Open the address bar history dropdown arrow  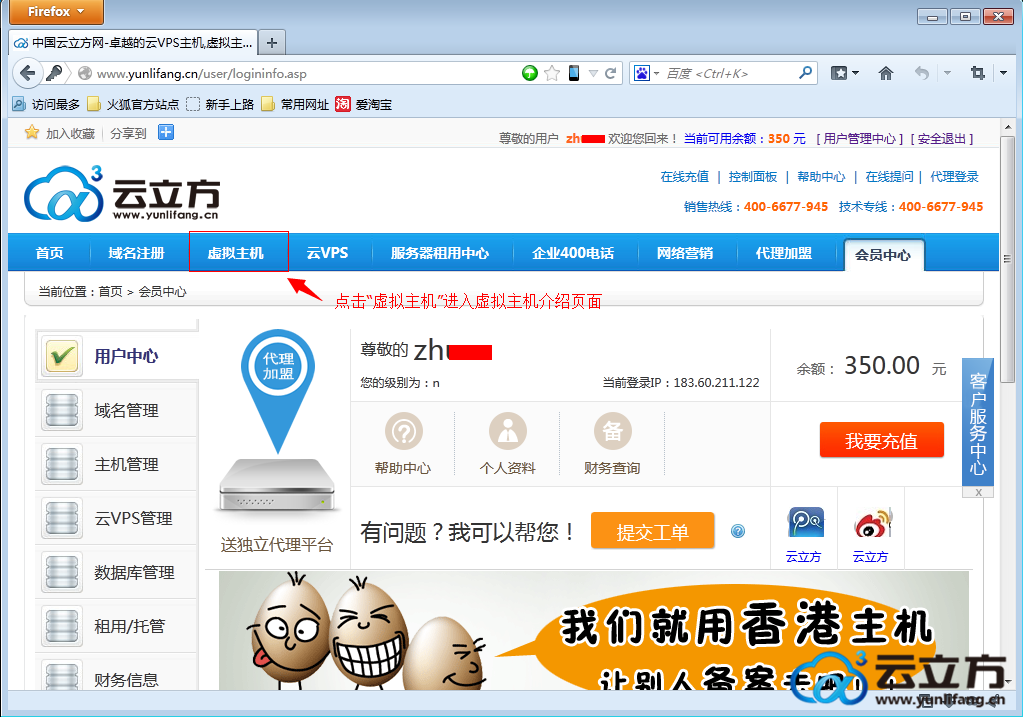pos(593,73)
